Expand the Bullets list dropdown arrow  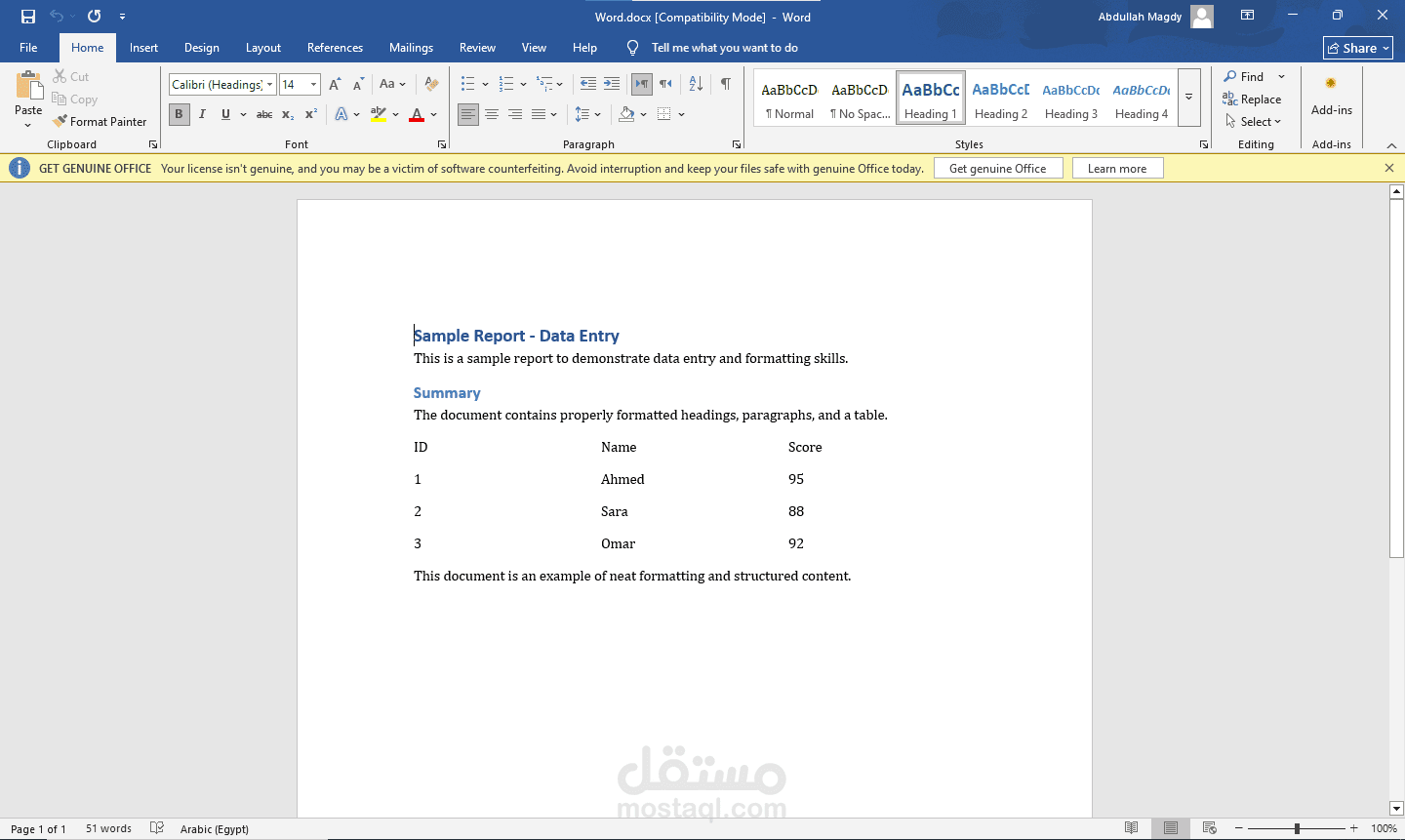(485, 85)
